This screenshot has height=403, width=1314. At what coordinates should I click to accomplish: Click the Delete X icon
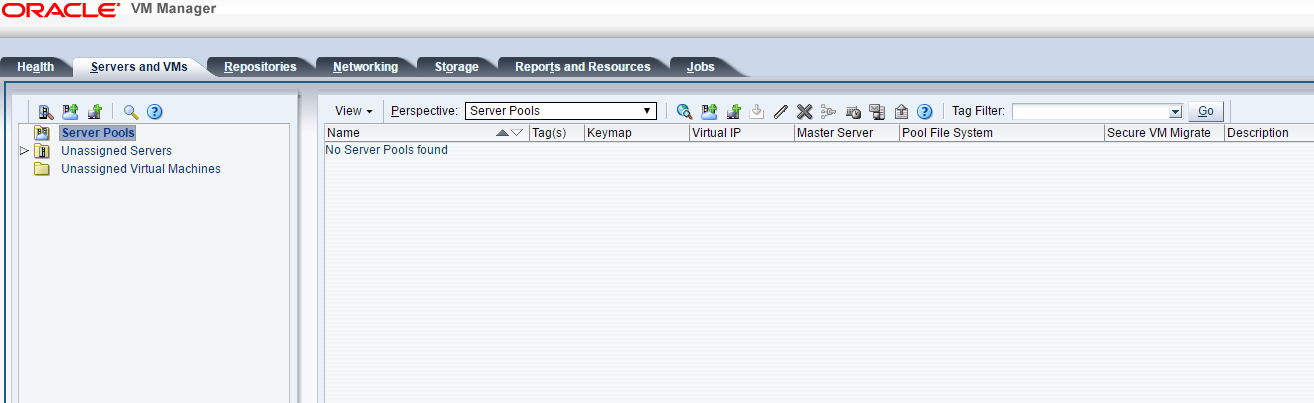tap(804, 111)
